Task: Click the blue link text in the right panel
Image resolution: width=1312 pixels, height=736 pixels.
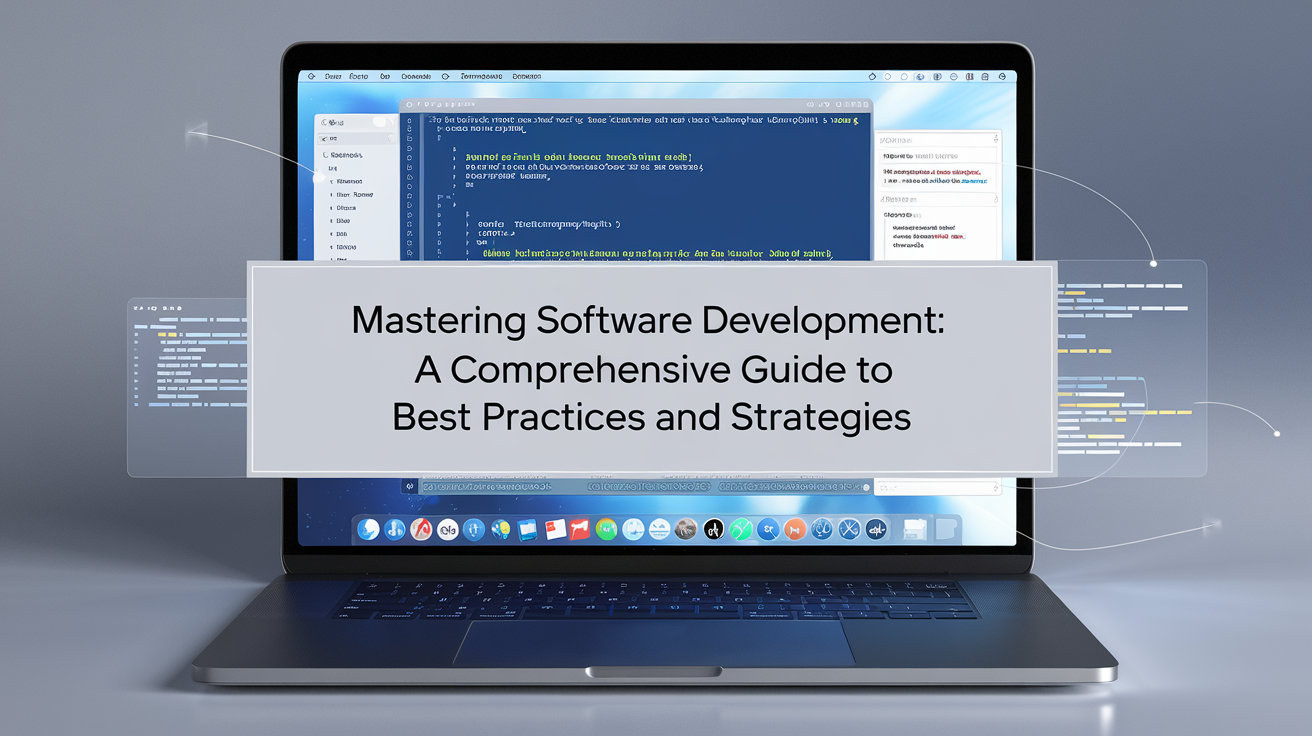Action: click(x=972, y=181)
